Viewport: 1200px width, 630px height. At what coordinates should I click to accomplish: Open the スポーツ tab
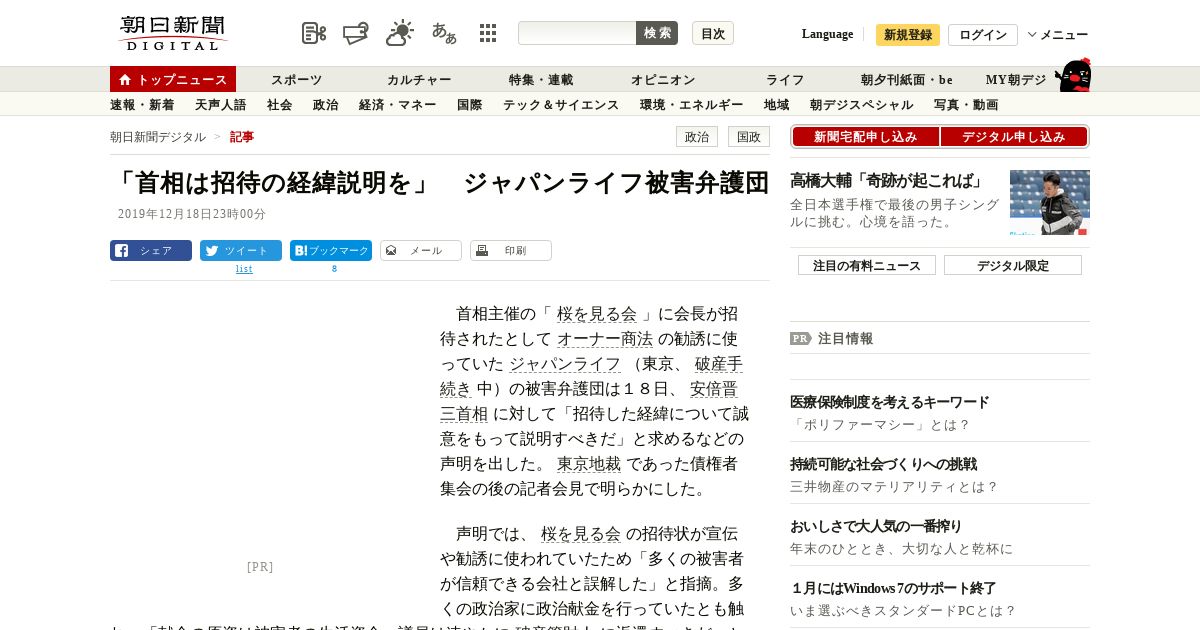297,80
